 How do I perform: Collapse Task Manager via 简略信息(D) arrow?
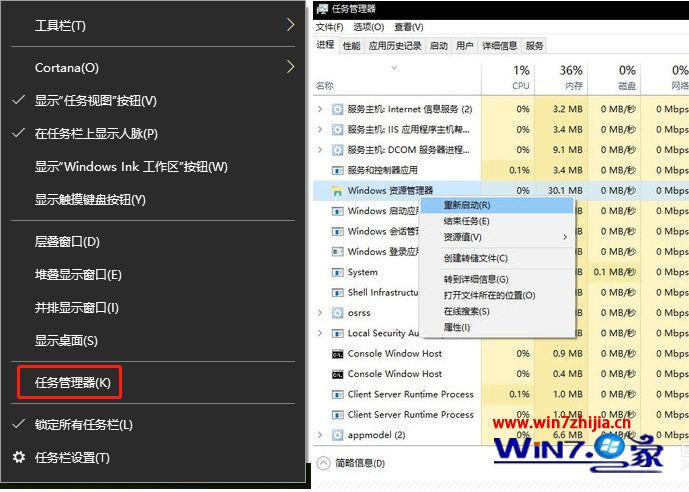tap(323, 463)
